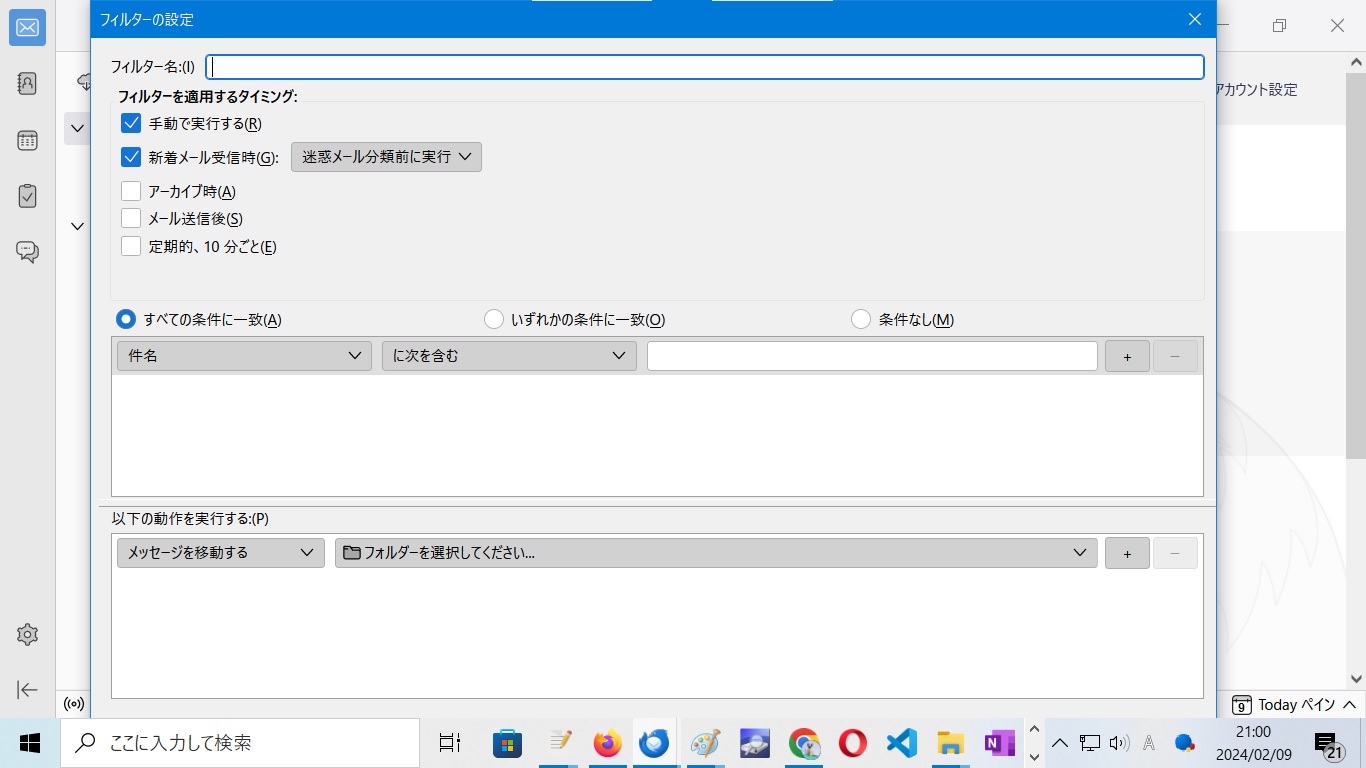
Task: Enable the メール送信後 checkbox
Action: click(131, 218)
